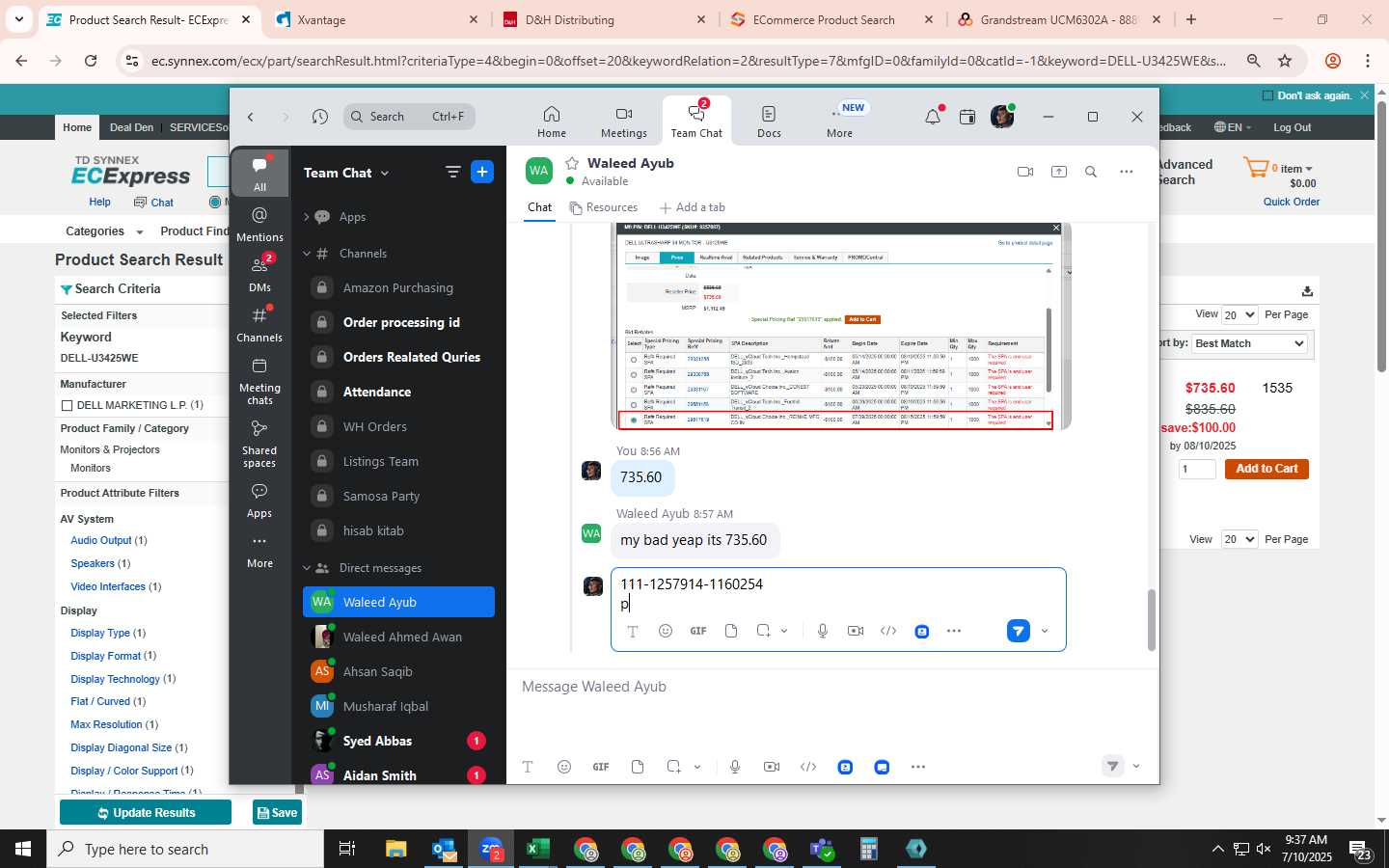The image size is (1389, 868).
Task: Open Categories menu on ECExpress
Action: click(x=104, y=231)
